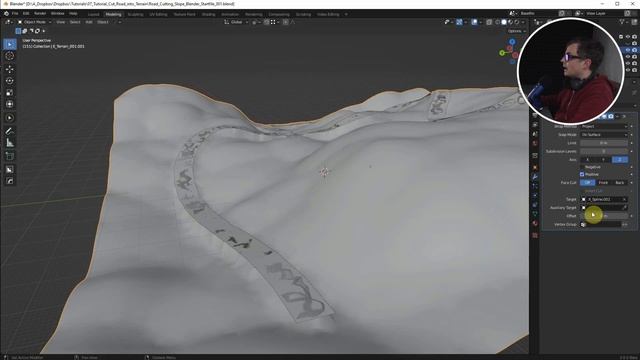Switch viewport to Material Preview shading

[x=510, y=22]
